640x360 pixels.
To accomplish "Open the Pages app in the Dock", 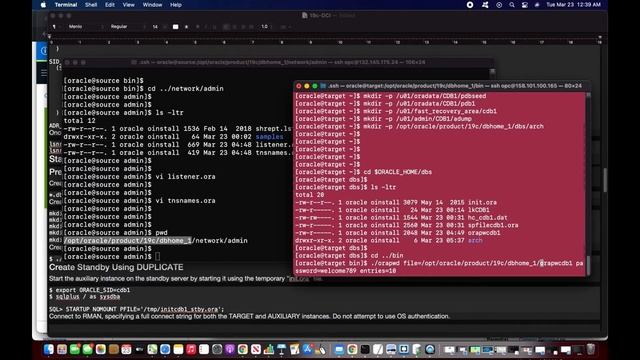I will (x=294, y=349).
